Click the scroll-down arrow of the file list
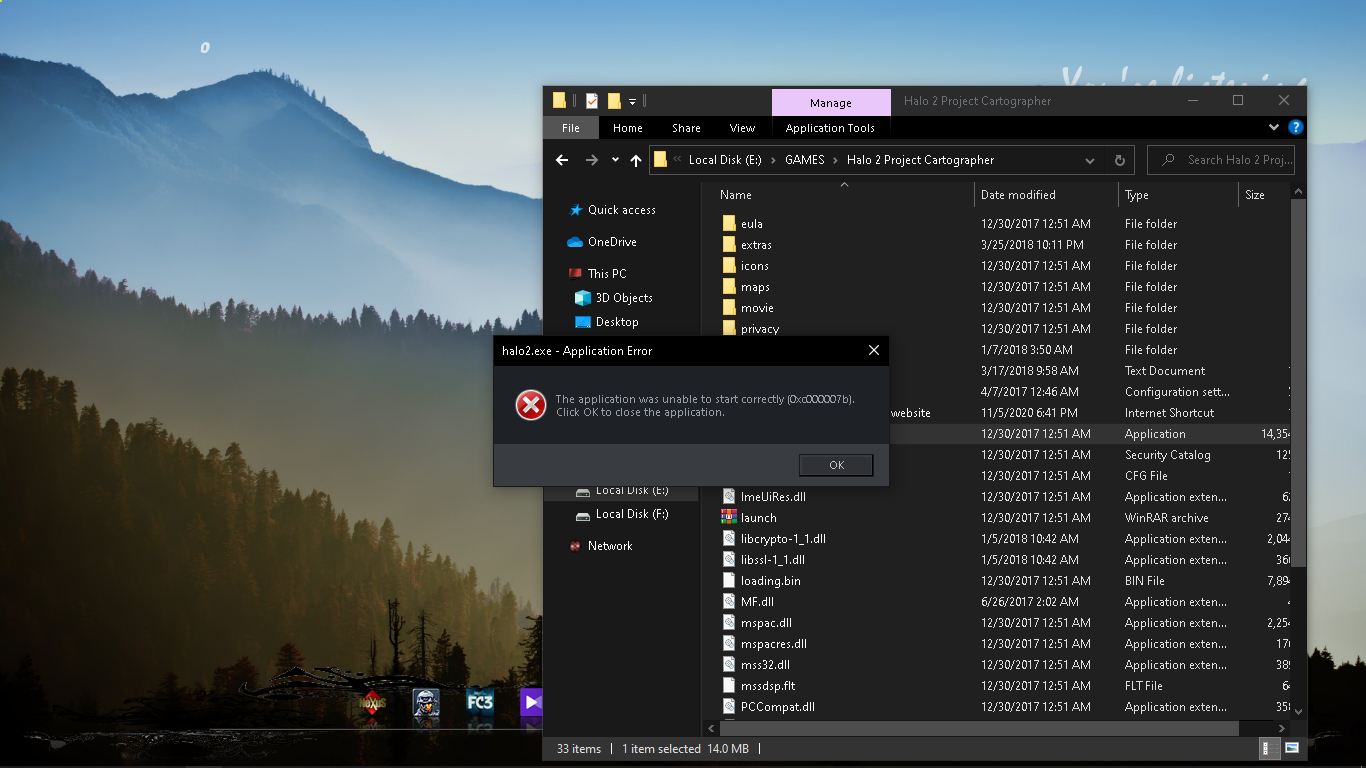Viewport: 1366px width, 768px height. tap(1299, 710)
